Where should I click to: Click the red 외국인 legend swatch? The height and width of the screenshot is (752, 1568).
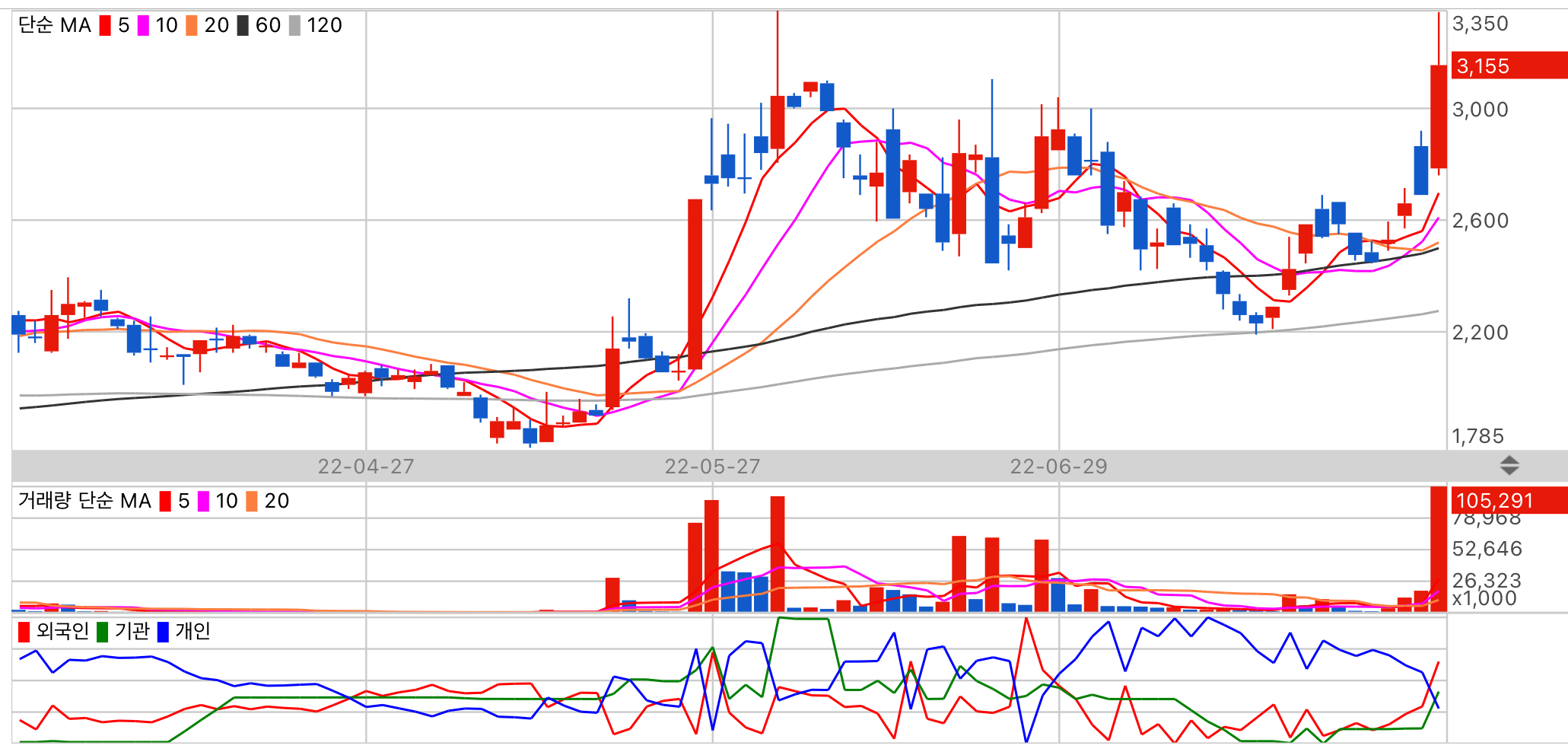pyautogui.click(x=24, y=632)
